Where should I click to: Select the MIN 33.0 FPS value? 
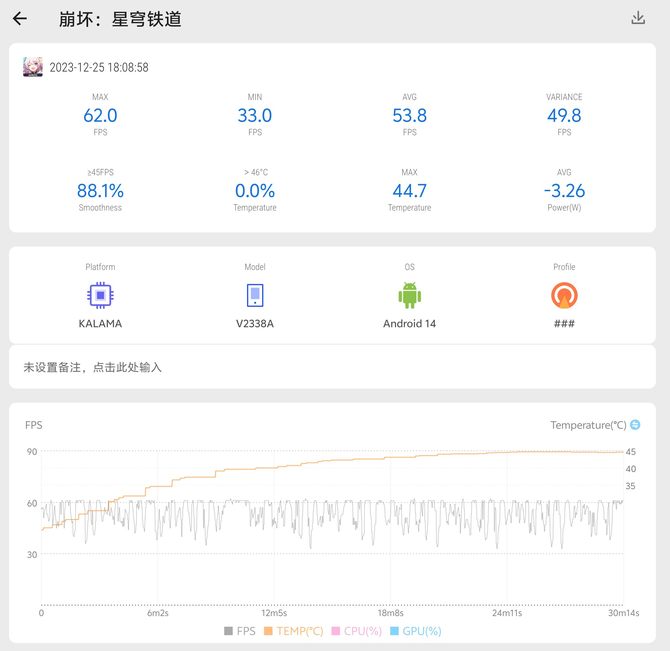(x=255, y=115)
